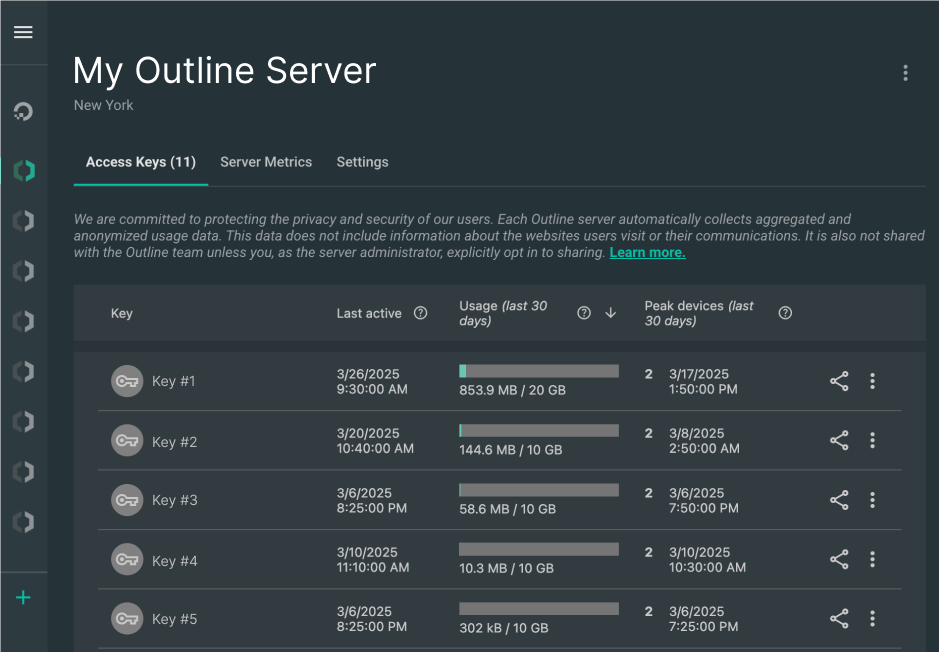Click the key icon next to Key #2
This screenshot has height=652, width=939.
point(127,440)
